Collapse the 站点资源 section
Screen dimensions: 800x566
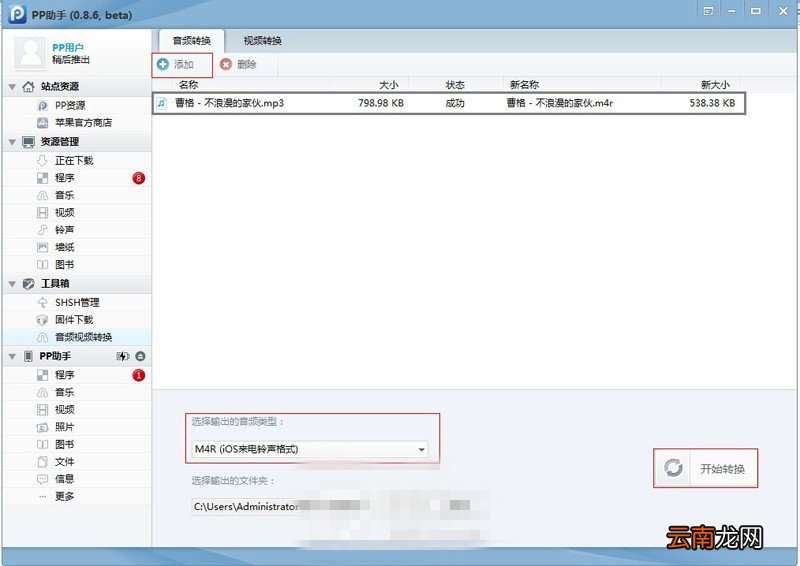[12, 87]
